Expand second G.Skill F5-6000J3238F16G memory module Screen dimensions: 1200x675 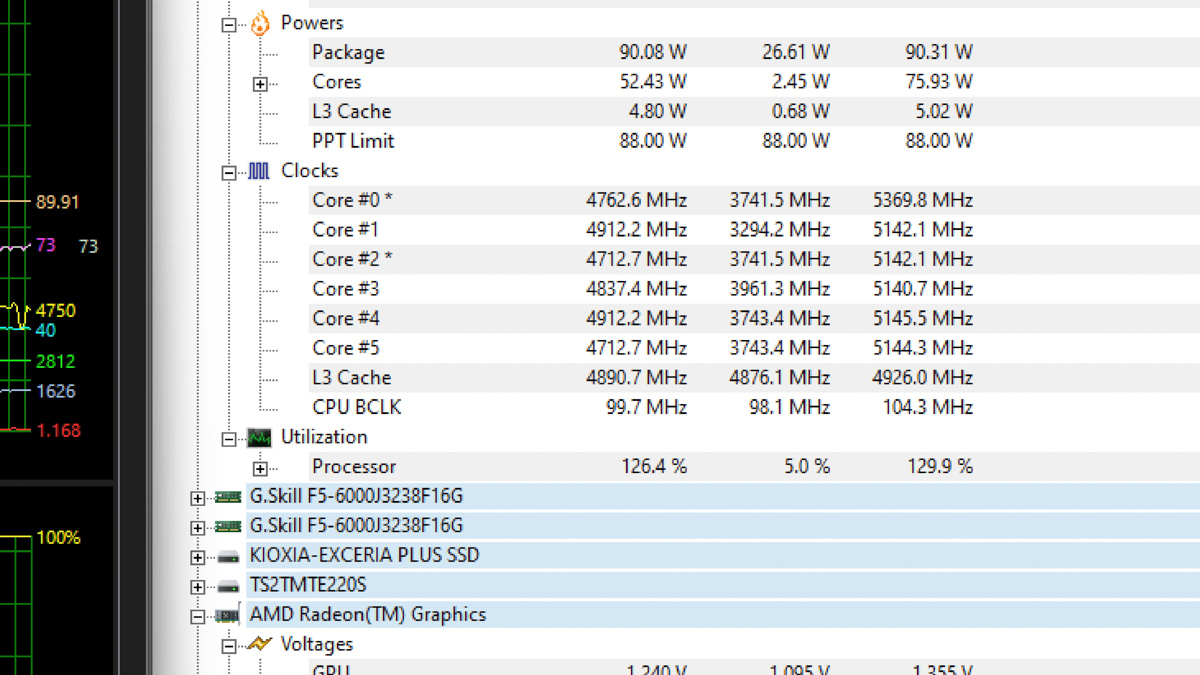(197, 527)
